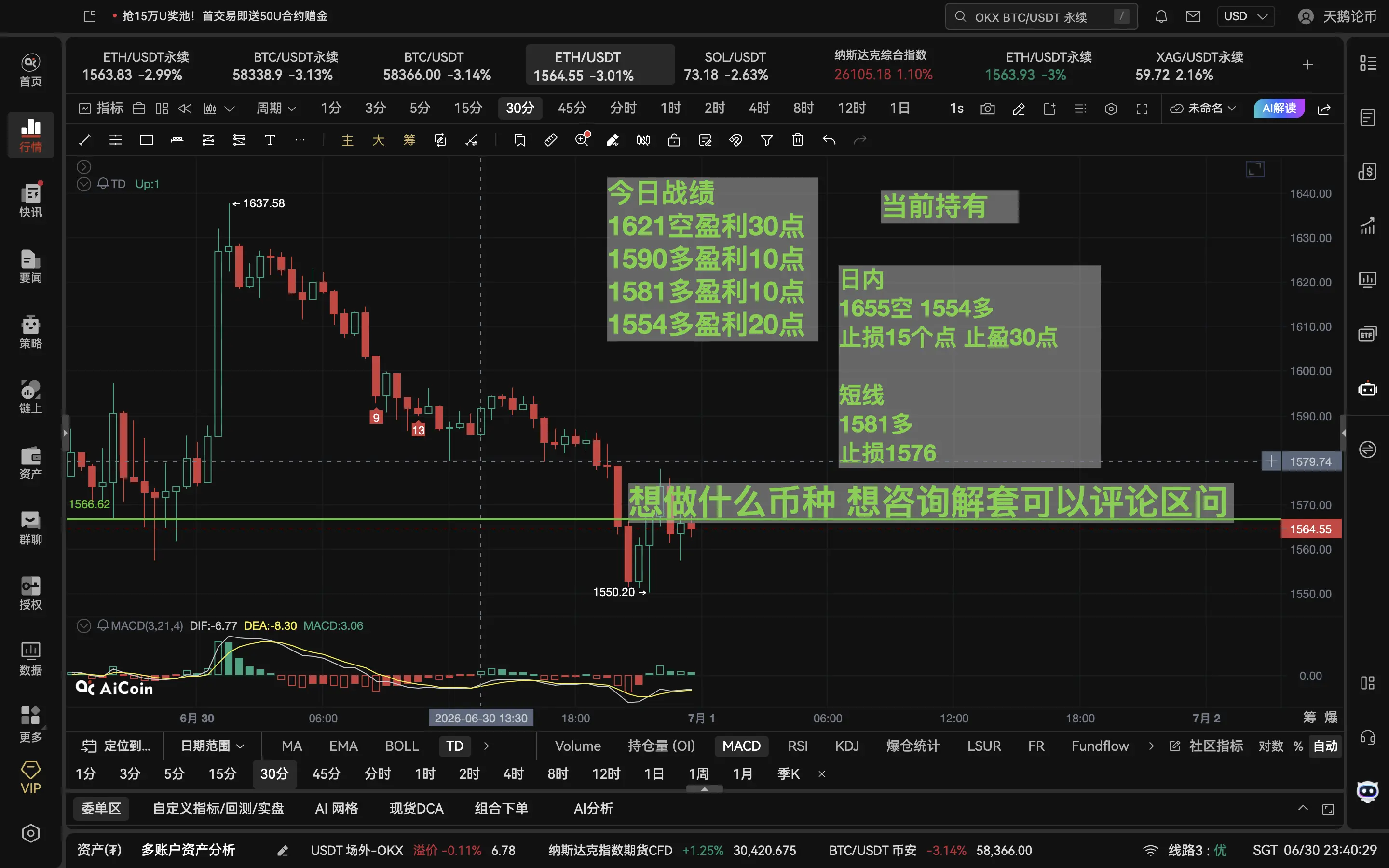Select the 主 yellow marker tool
Image resolution: width=1389 pixels, height=868 pixels.
(347, 140)
